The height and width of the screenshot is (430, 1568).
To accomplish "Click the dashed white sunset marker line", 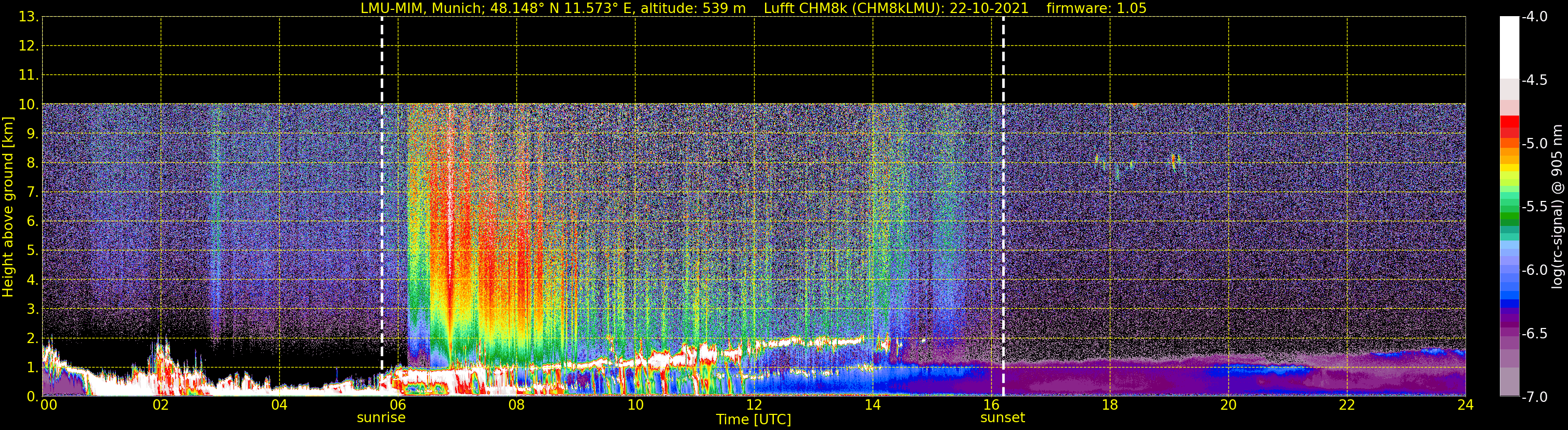I will [x=1003, y=207].
